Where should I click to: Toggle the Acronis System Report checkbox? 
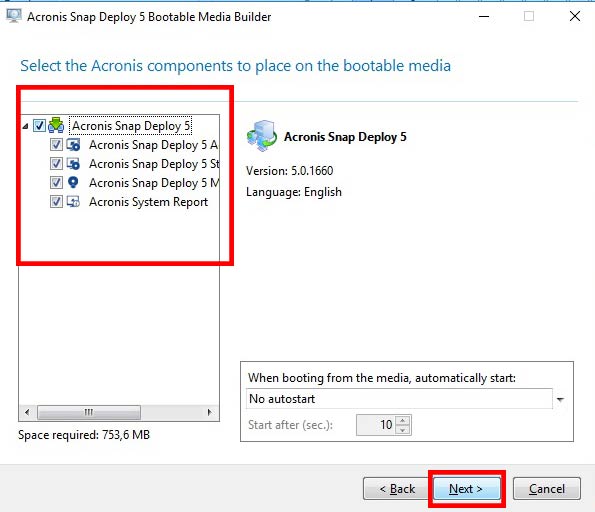[x=56, y=202]
